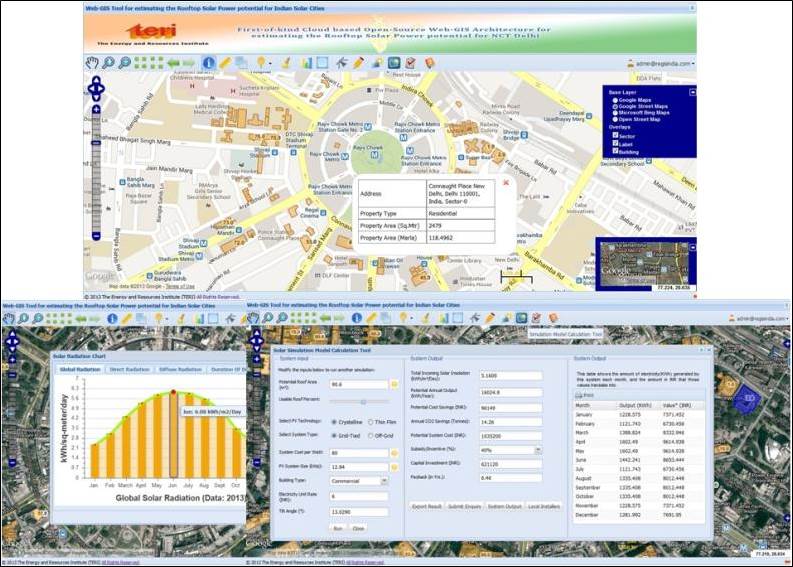Click bar chart icon in bottom-left window toolbar
This screenshot has width=793, height=567.
(199, 319)
